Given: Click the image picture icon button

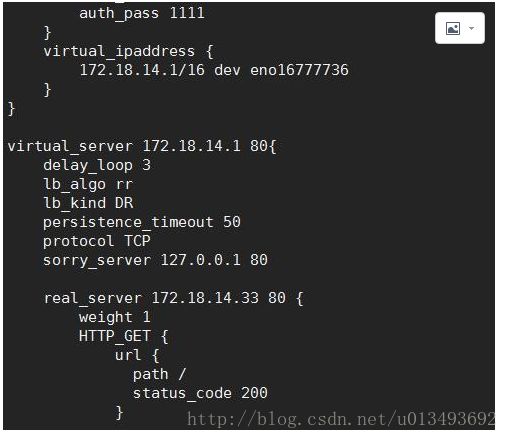Looking at the screenshot, I should [453, 28].
